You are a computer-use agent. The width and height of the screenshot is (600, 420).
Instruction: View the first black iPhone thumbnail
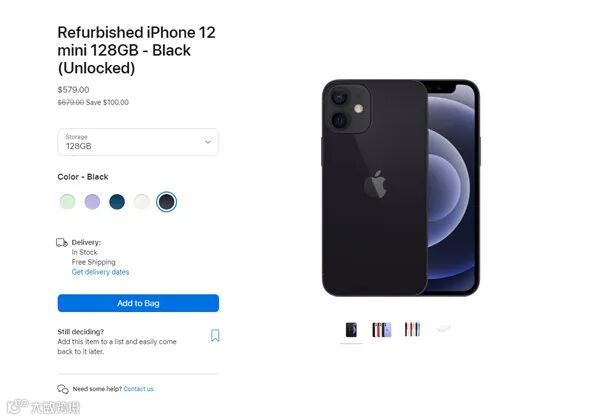click(351, 329)
